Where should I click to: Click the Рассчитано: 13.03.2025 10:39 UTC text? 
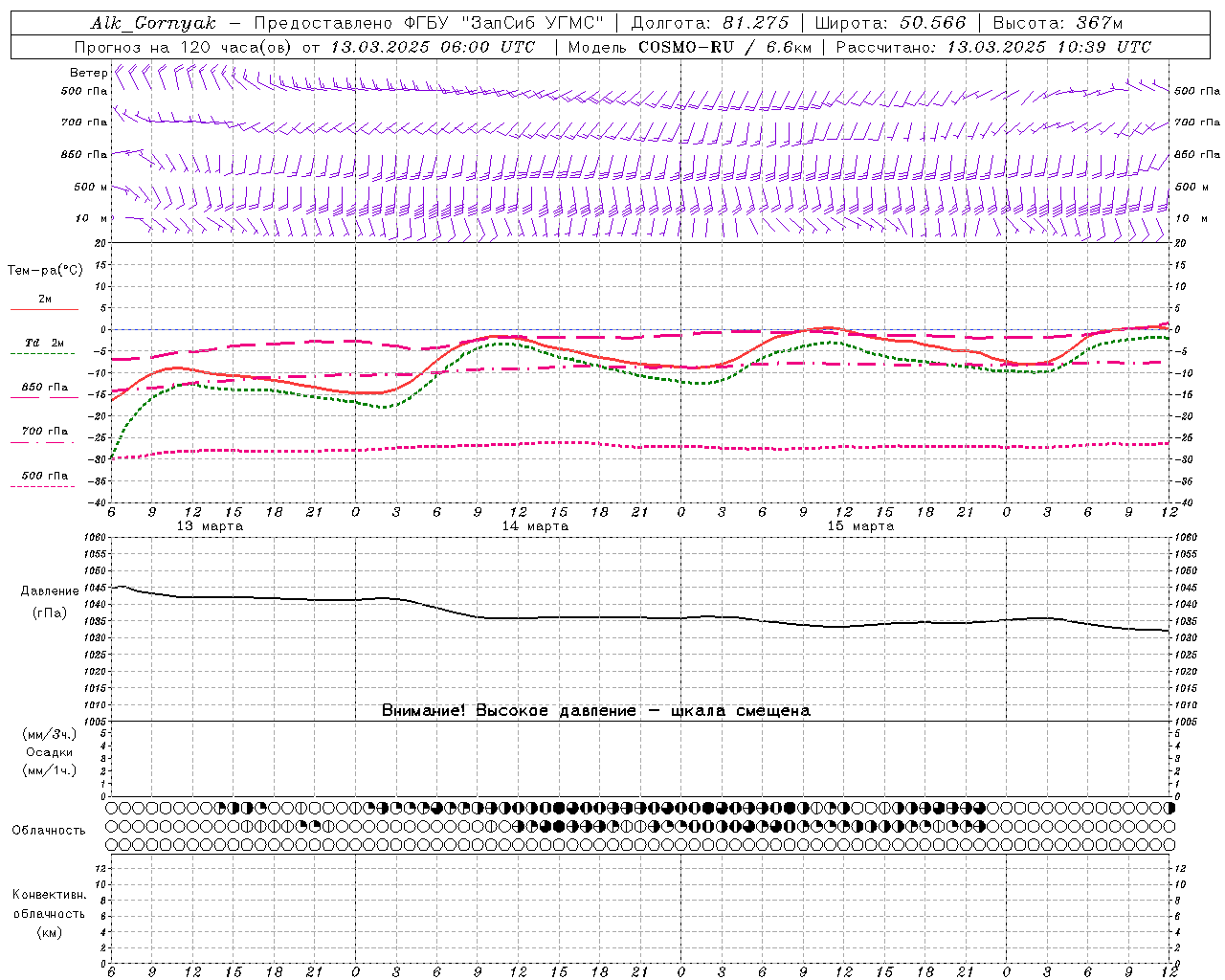point(993,47)
